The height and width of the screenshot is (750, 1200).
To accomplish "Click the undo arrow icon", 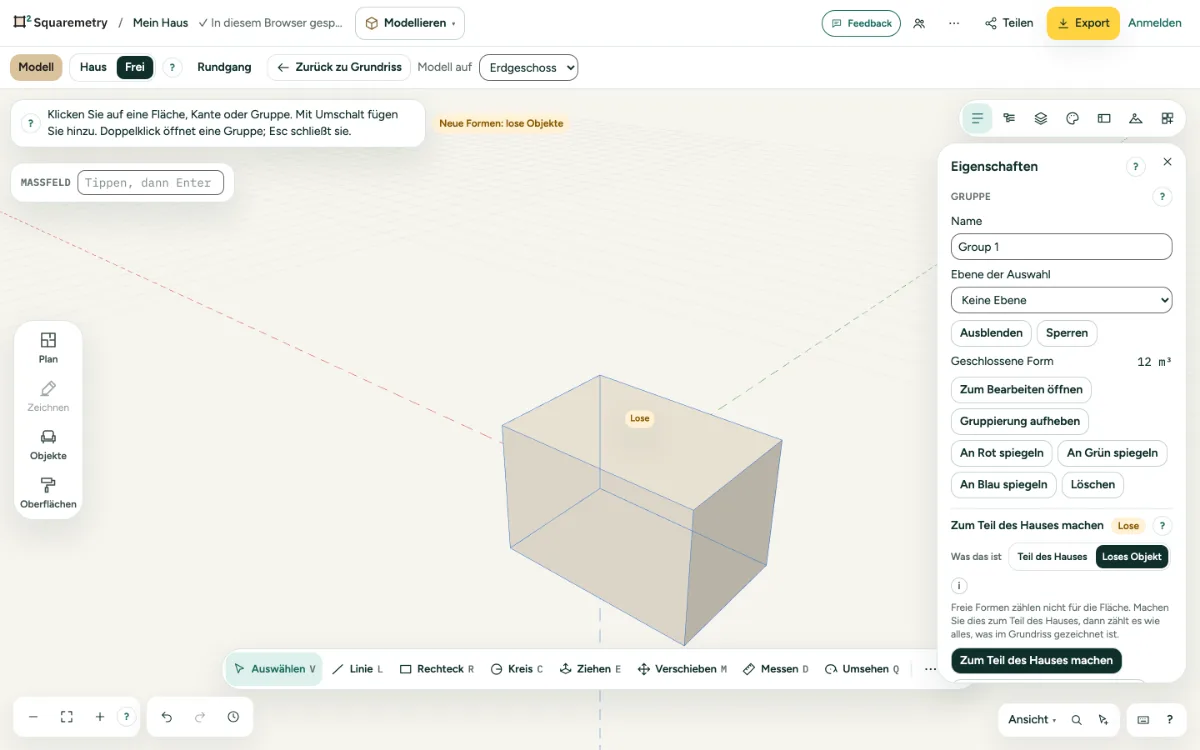I will click(x=167, y=717).
